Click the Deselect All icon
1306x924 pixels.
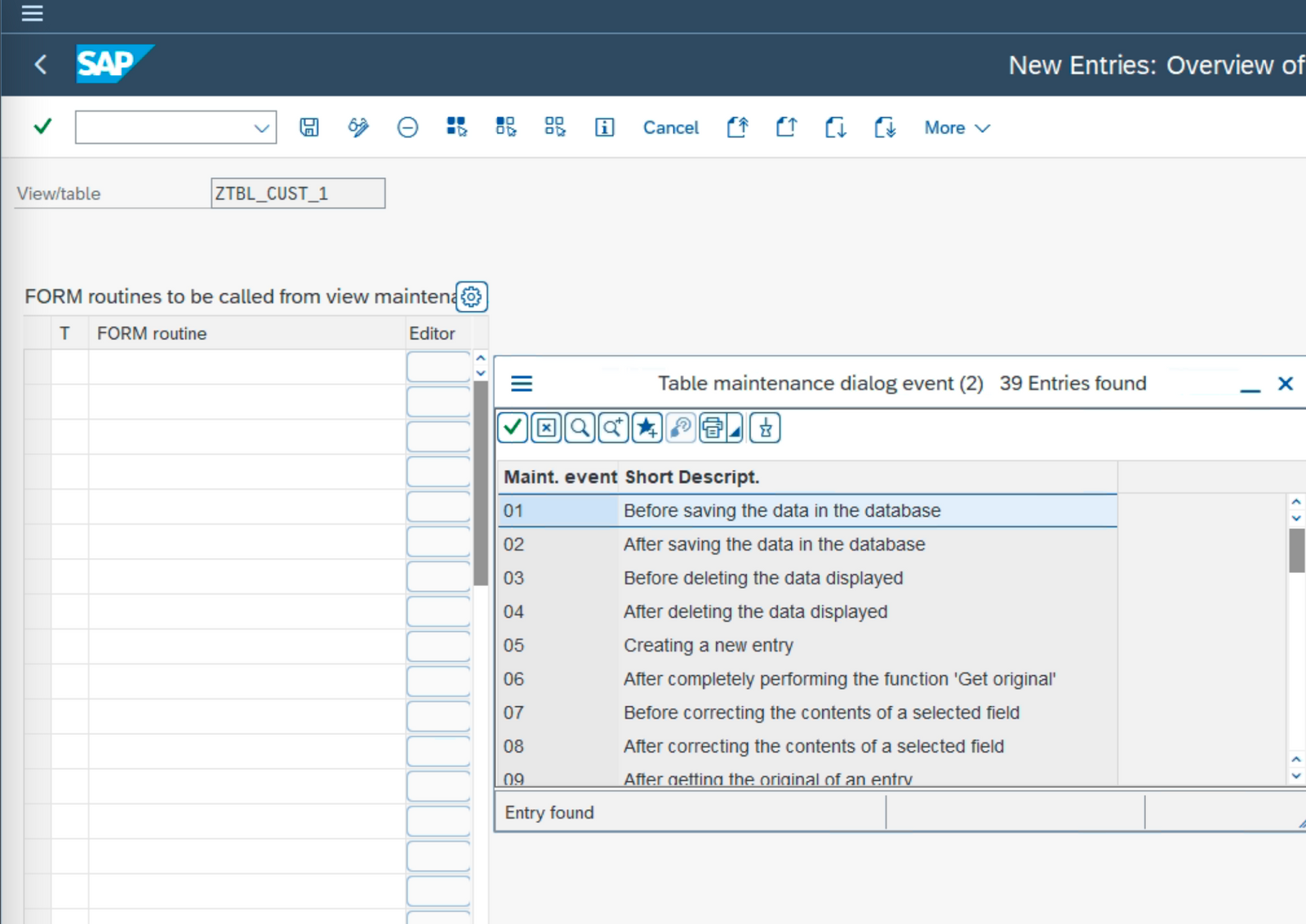pyautogui.click(x=555, y=127)
